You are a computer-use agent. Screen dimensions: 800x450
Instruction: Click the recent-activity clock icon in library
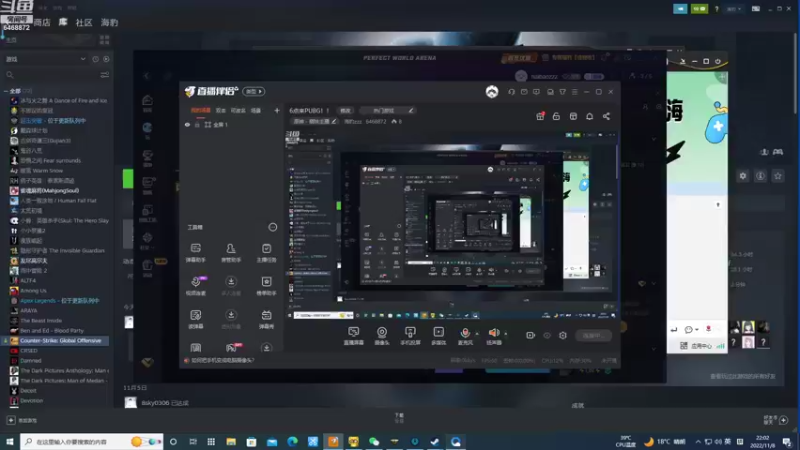[x=95, y=59]
